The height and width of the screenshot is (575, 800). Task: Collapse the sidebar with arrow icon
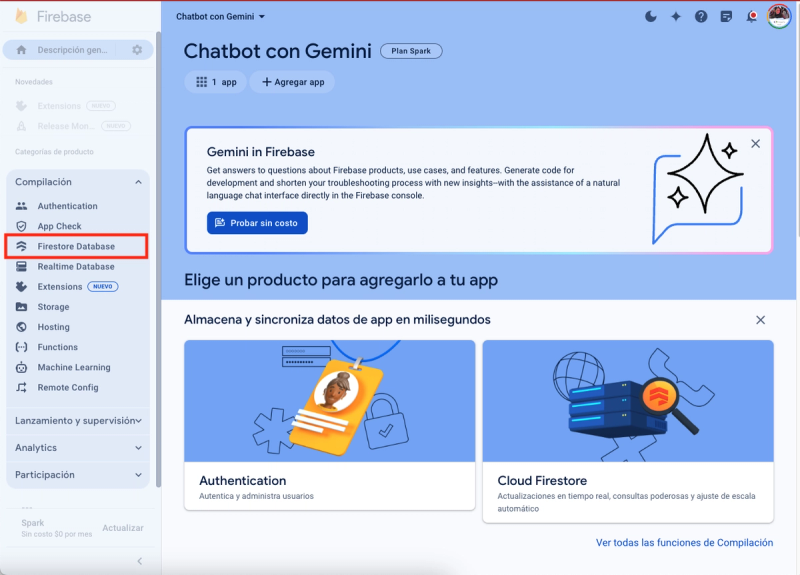140,561
